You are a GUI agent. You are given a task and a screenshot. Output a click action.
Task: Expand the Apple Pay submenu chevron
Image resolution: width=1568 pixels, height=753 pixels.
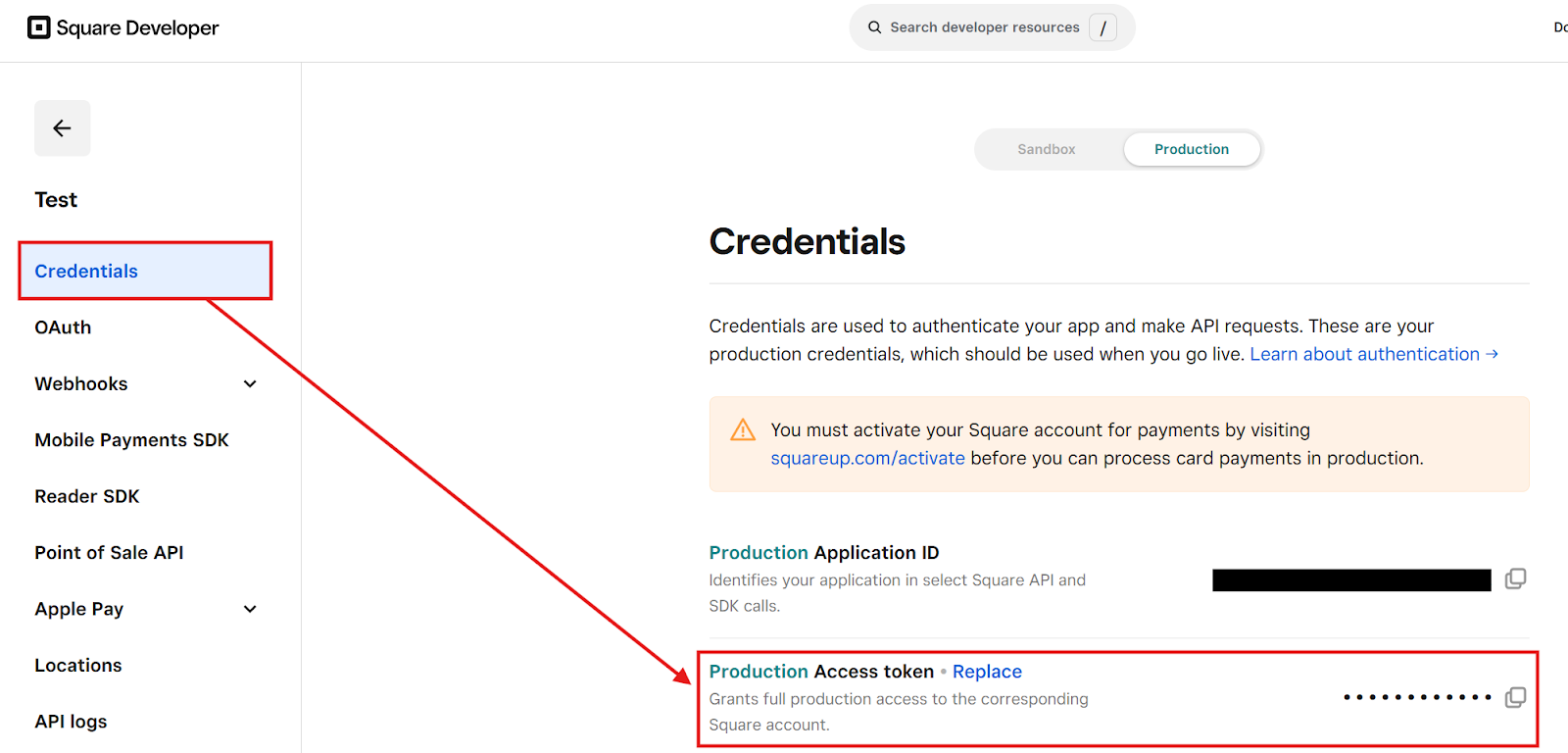pyautogui.click(x=250, y=609)
